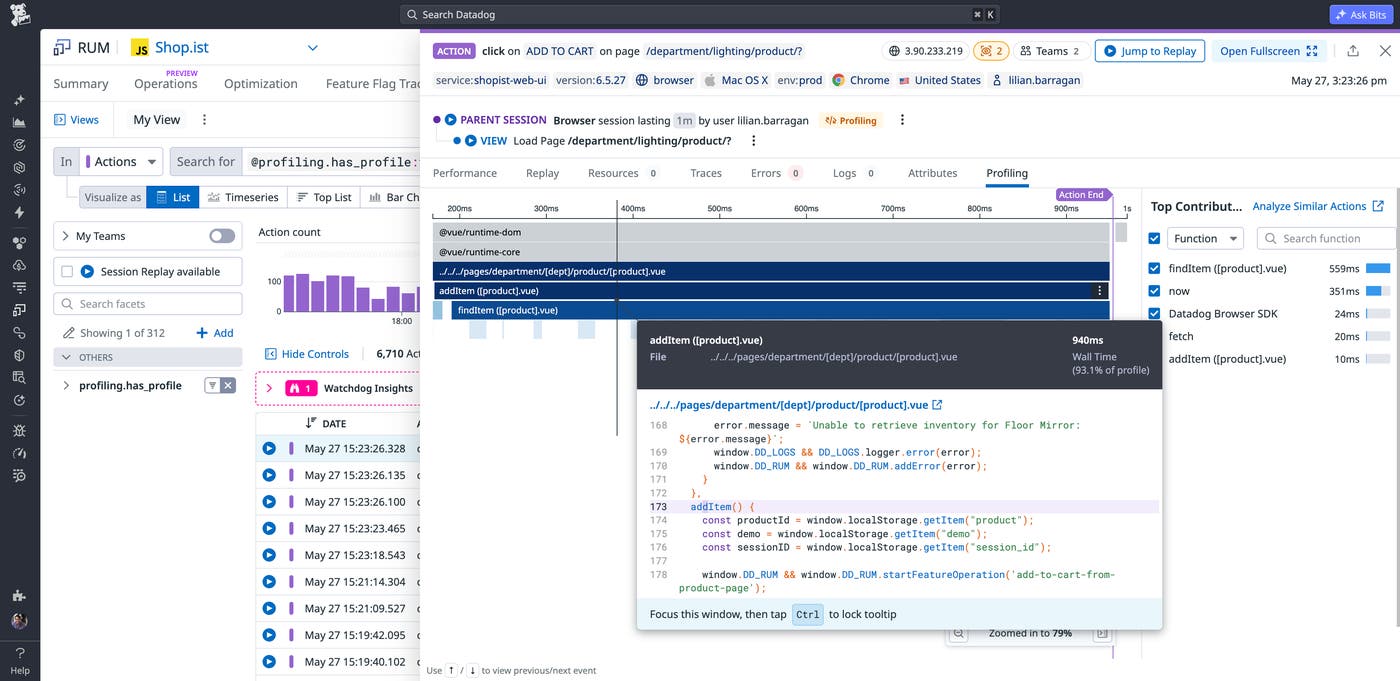Open the VIEW Load Page kebab menu

point(754,141)
